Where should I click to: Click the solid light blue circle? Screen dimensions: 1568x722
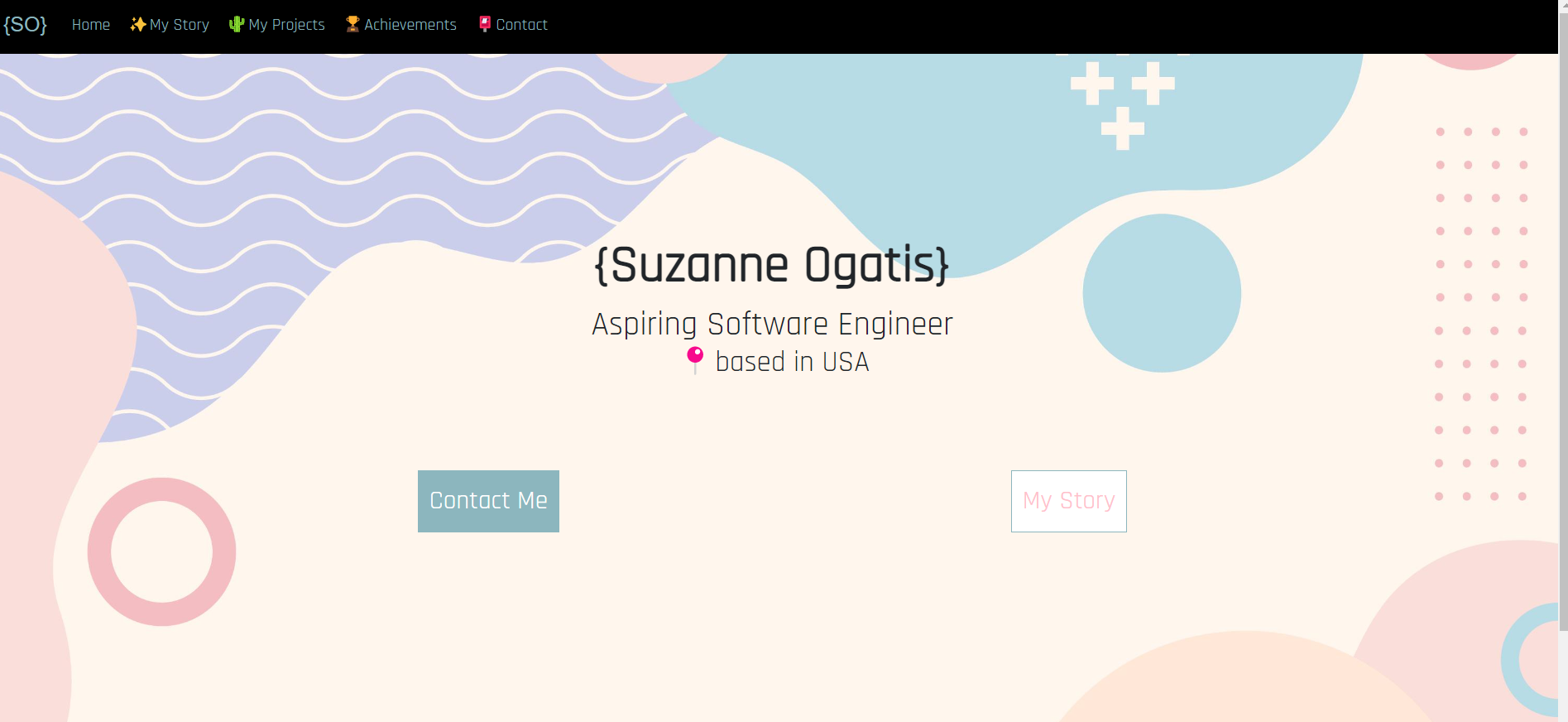(1162, 293)
